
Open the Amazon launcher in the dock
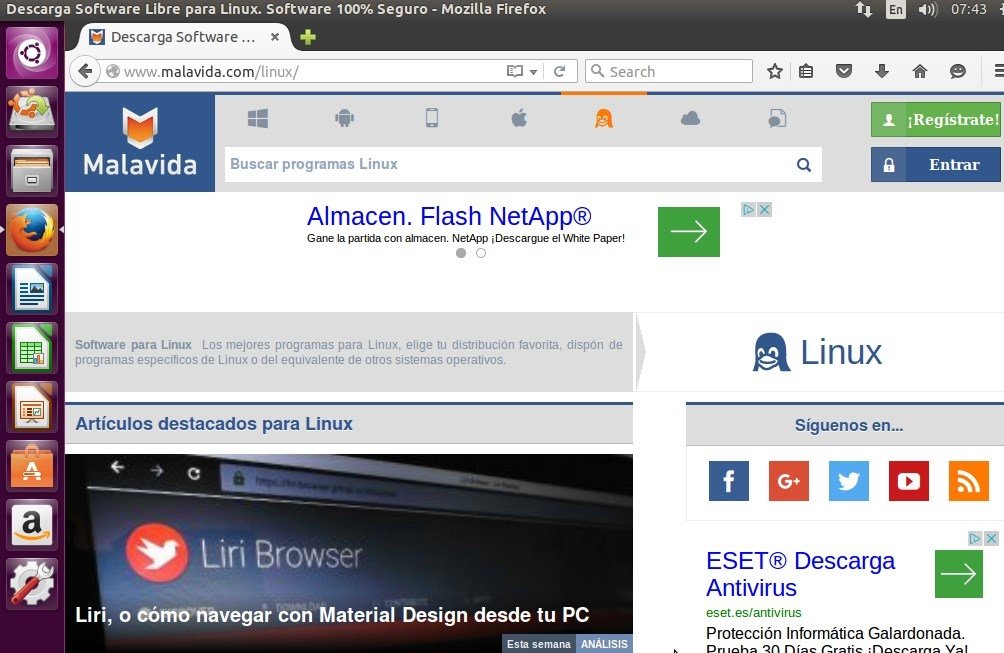coord(31,525)
